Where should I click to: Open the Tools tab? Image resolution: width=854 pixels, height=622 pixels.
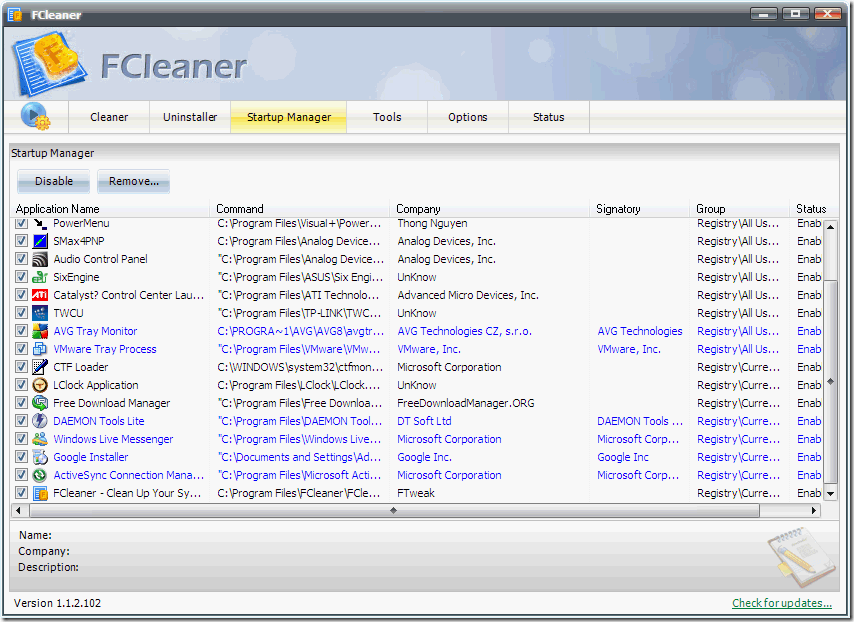point(387,117)
